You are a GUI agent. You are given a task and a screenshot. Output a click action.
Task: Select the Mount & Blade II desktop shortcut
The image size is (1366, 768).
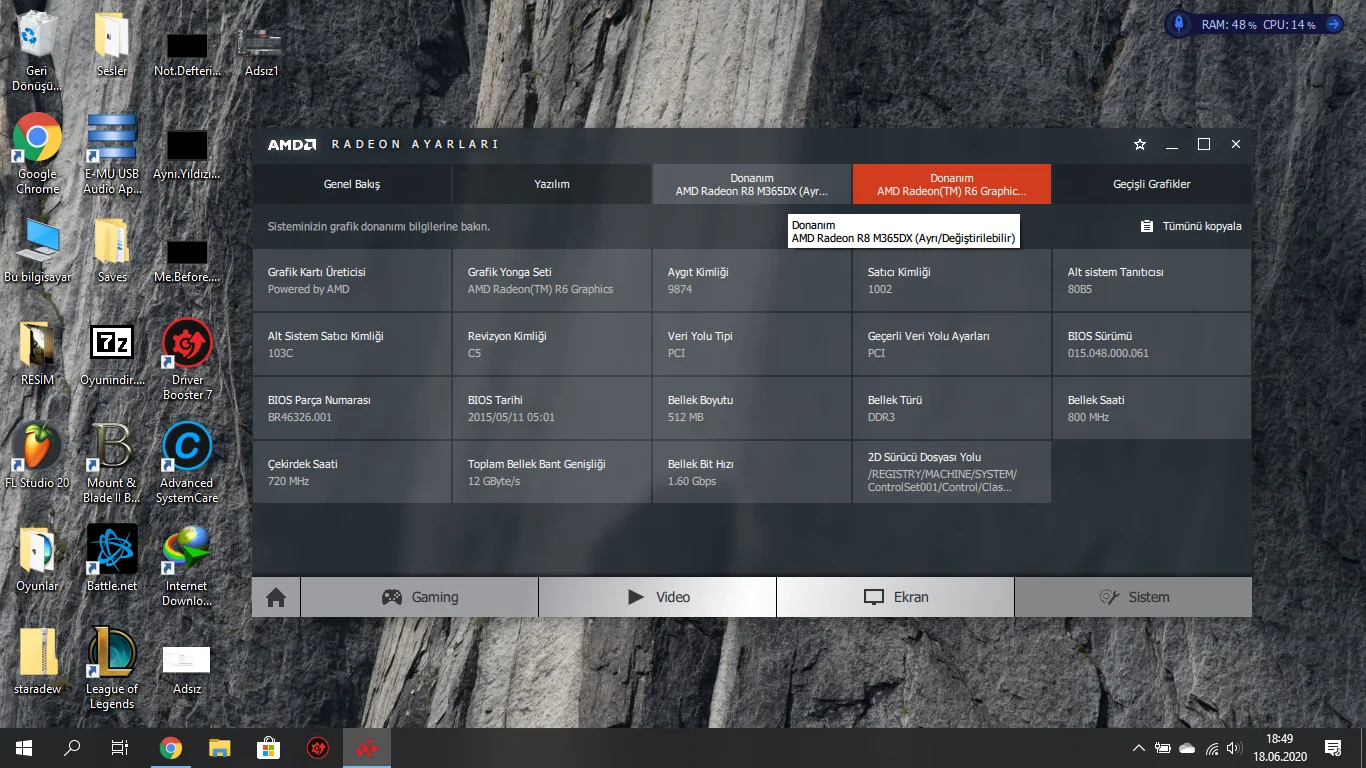112,463
